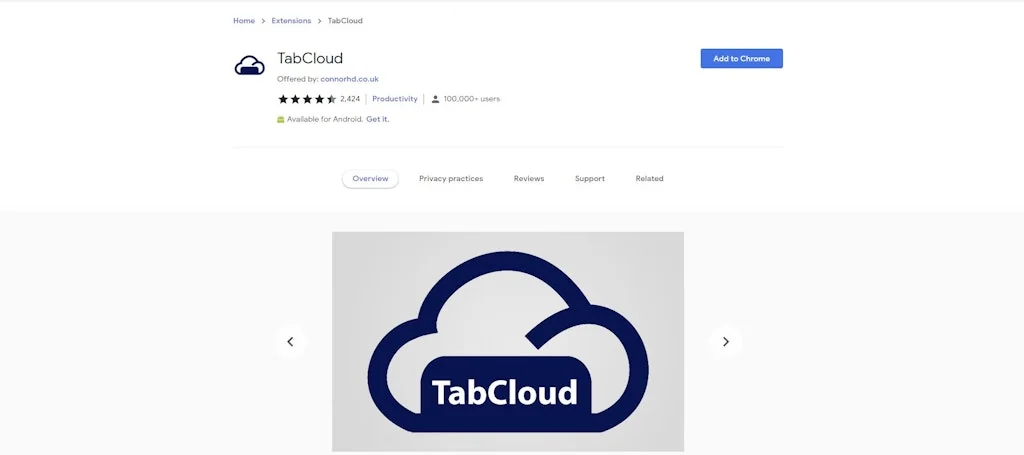Screen dimensions: 1024x455
Task: Click the users person icon
Action: click(436, 99)
